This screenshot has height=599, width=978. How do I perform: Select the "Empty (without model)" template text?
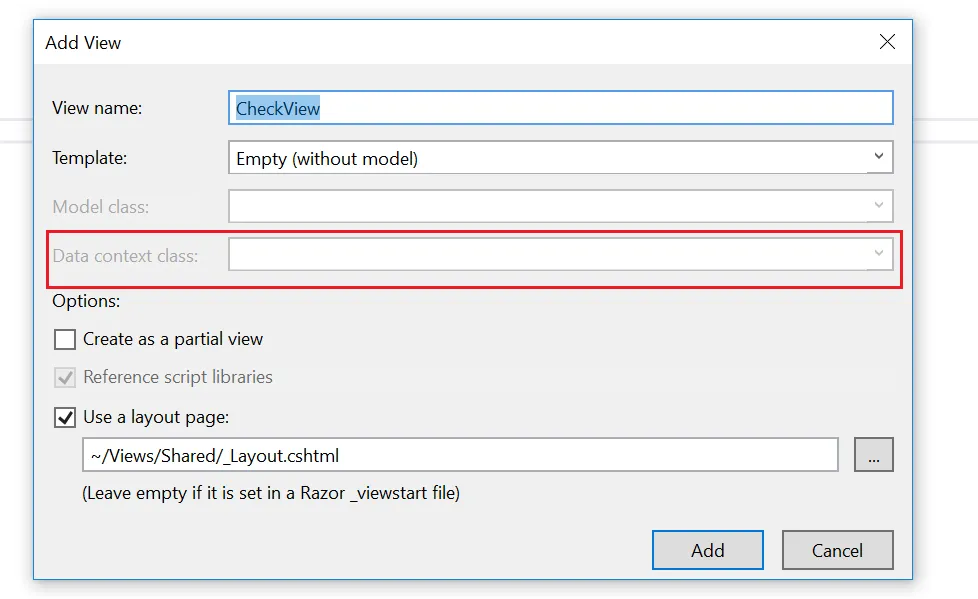[x=327, y=158]
